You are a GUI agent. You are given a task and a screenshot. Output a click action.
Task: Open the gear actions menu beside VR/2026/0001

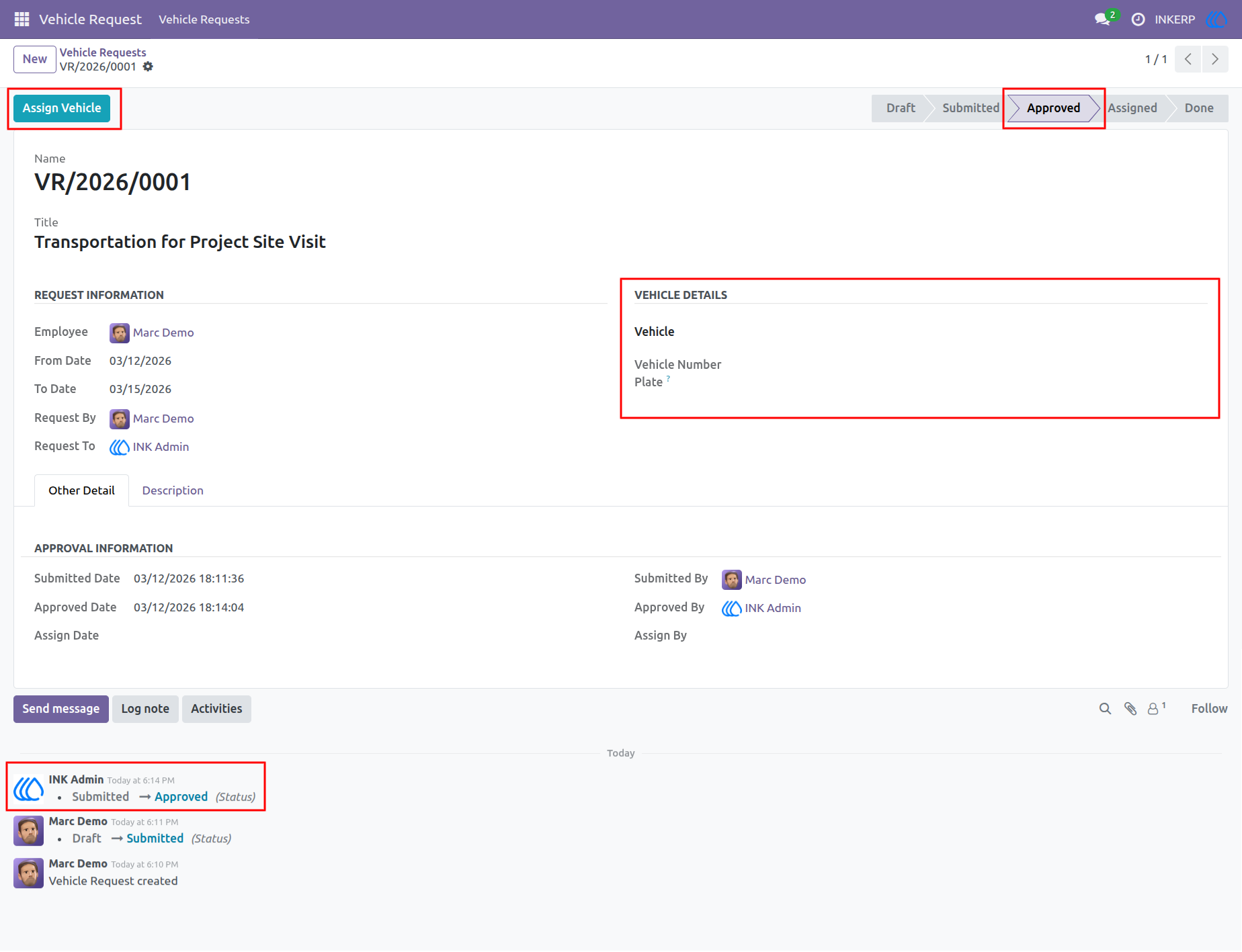point(148,67)
